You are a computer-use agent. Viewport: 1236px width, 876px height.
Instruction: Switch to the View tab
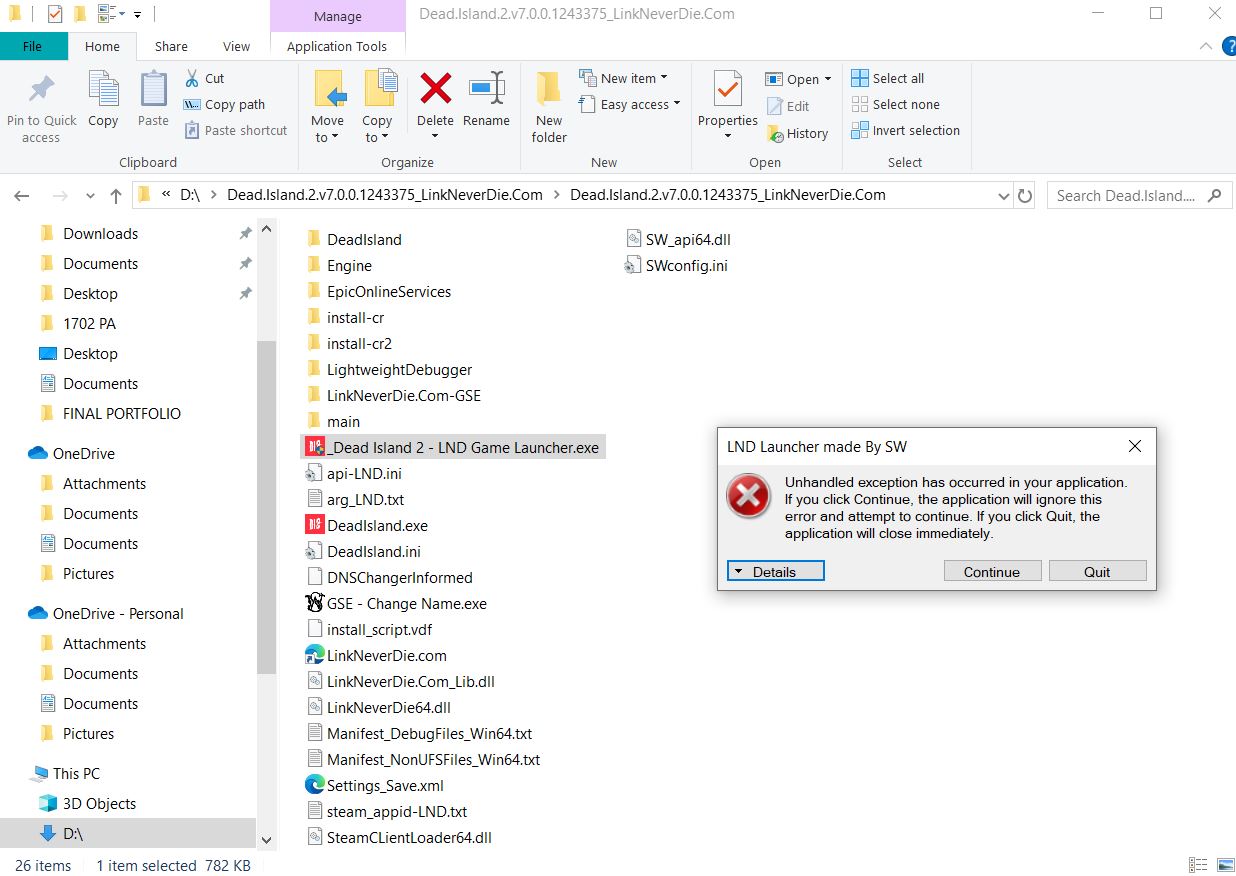(x=236, y=46)
